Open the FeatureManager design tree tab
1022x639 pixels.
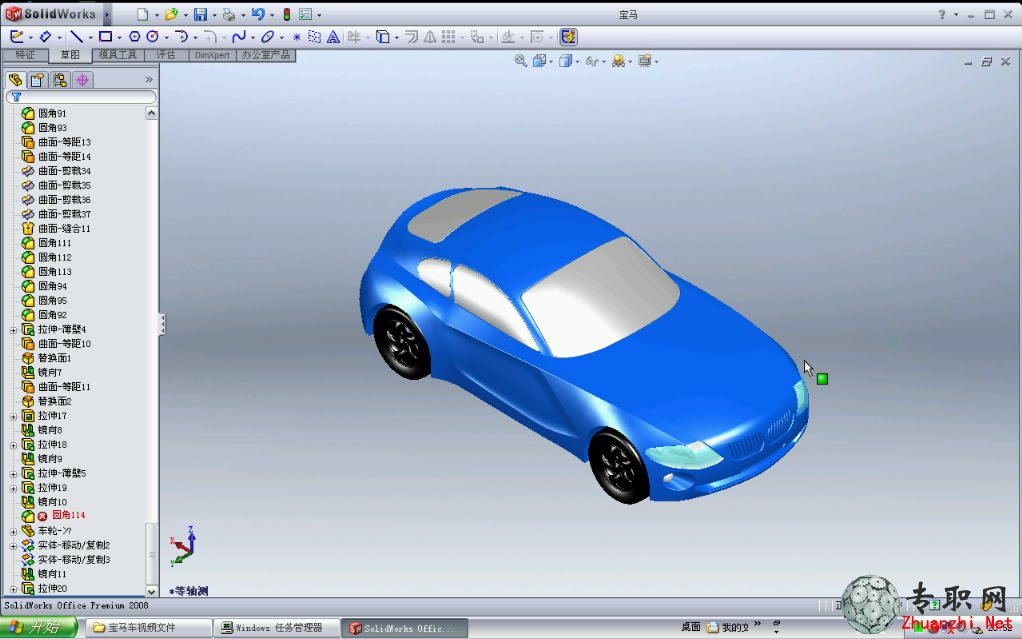16,80
